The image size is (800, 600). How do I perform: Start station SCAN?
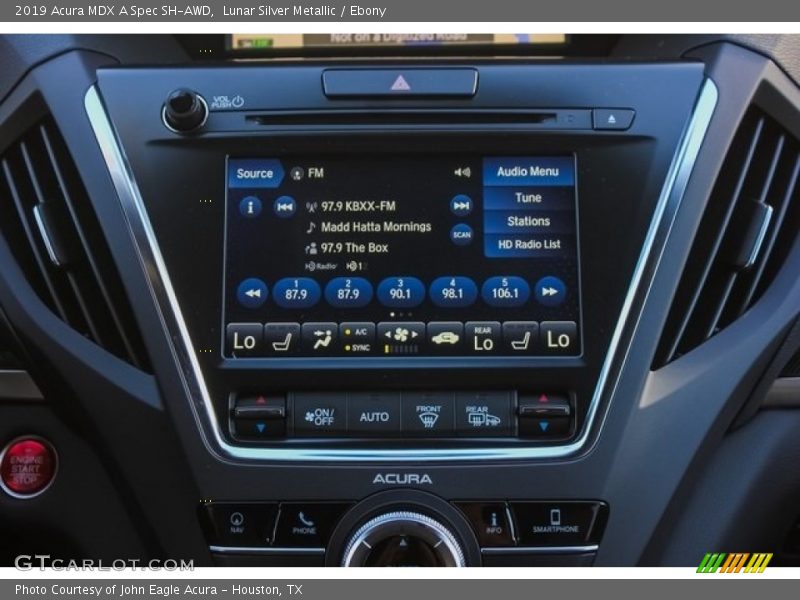coord(462,234)
